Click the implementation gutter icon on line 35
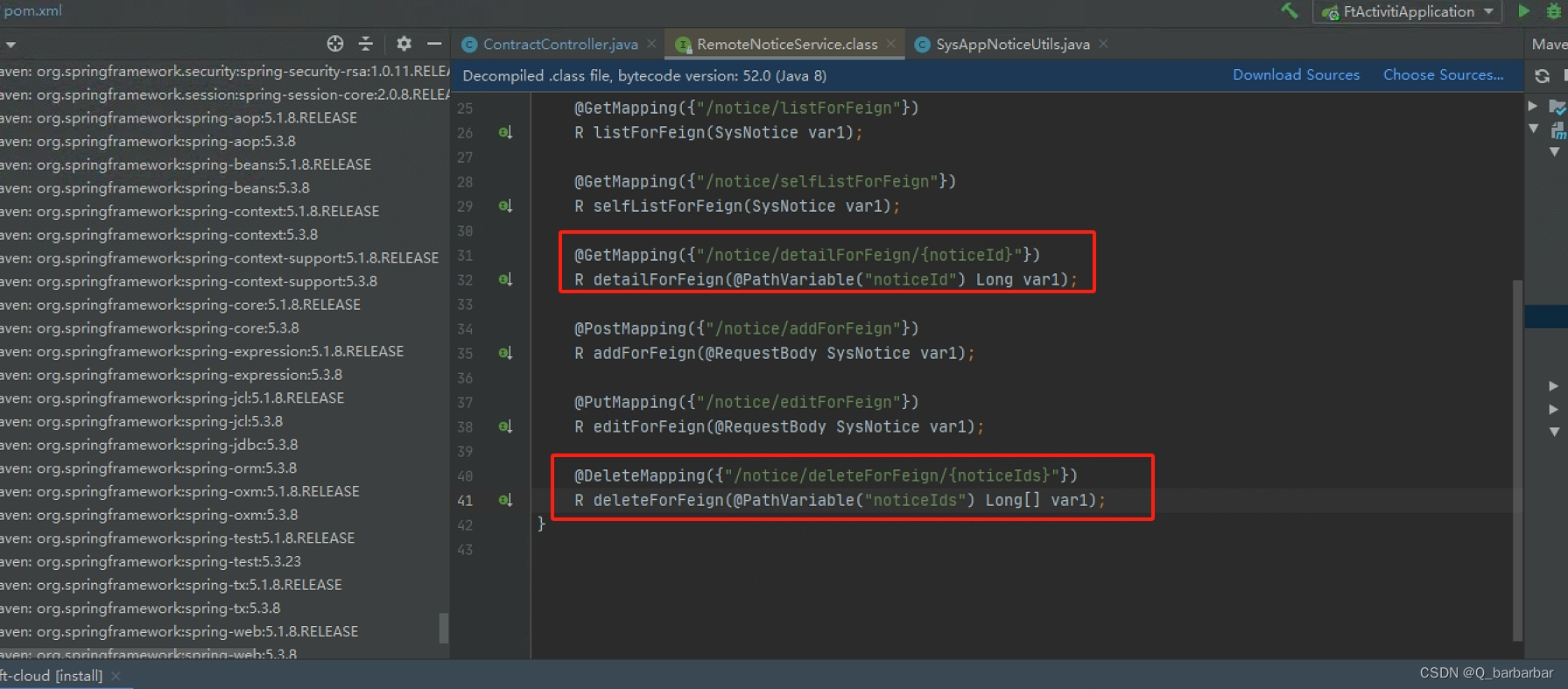 pos(505,353)
